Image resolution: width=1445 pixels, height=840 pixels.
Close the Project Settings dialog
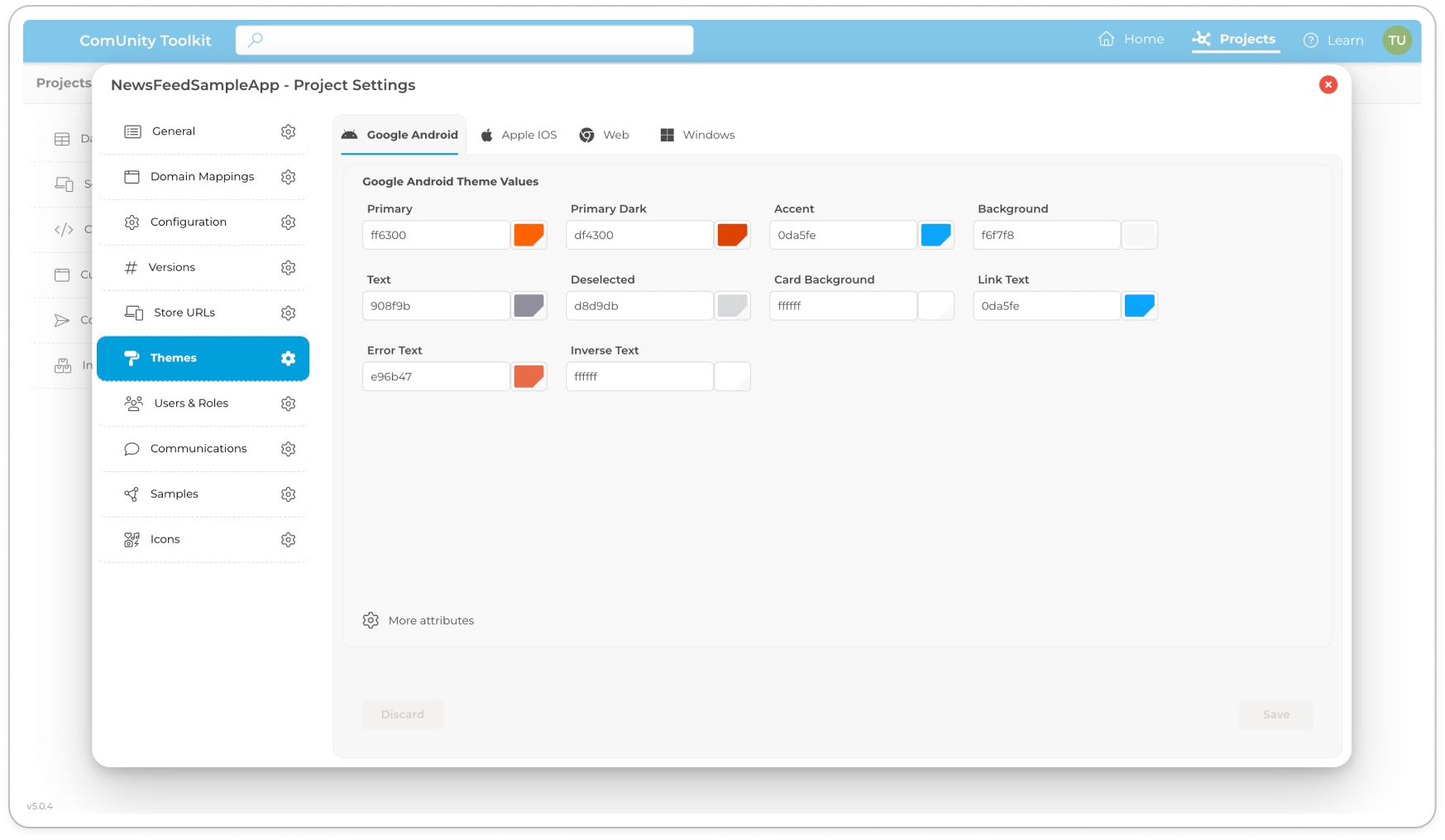[x=1328, y=84]
